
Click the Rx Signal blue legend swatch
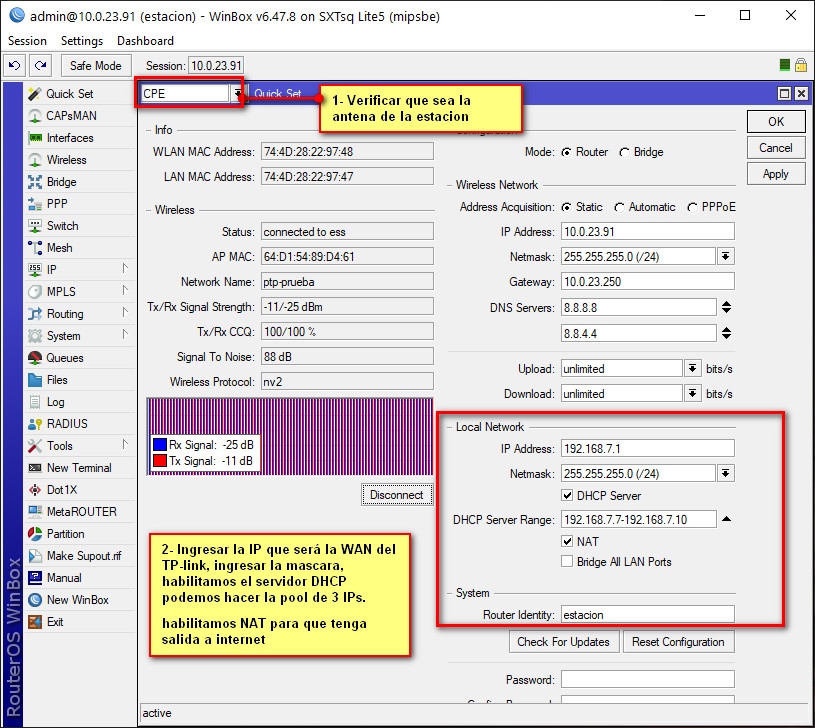point(159,444)
